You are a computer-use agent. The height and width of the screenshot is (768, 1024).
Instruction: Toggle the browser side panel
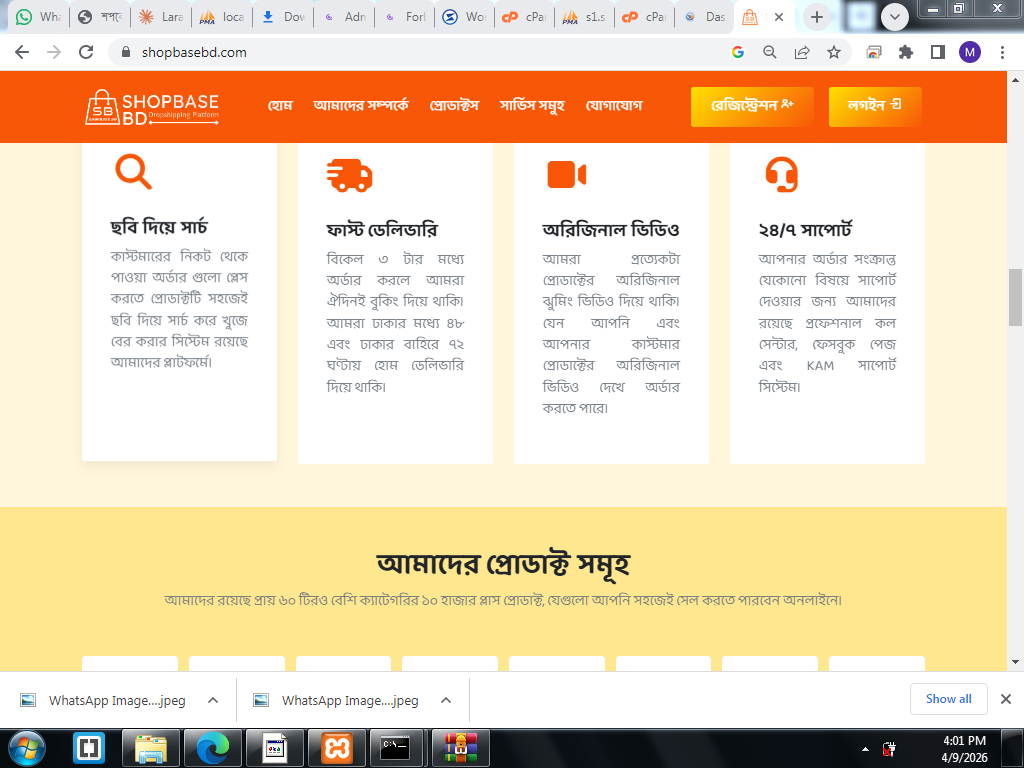938,52
